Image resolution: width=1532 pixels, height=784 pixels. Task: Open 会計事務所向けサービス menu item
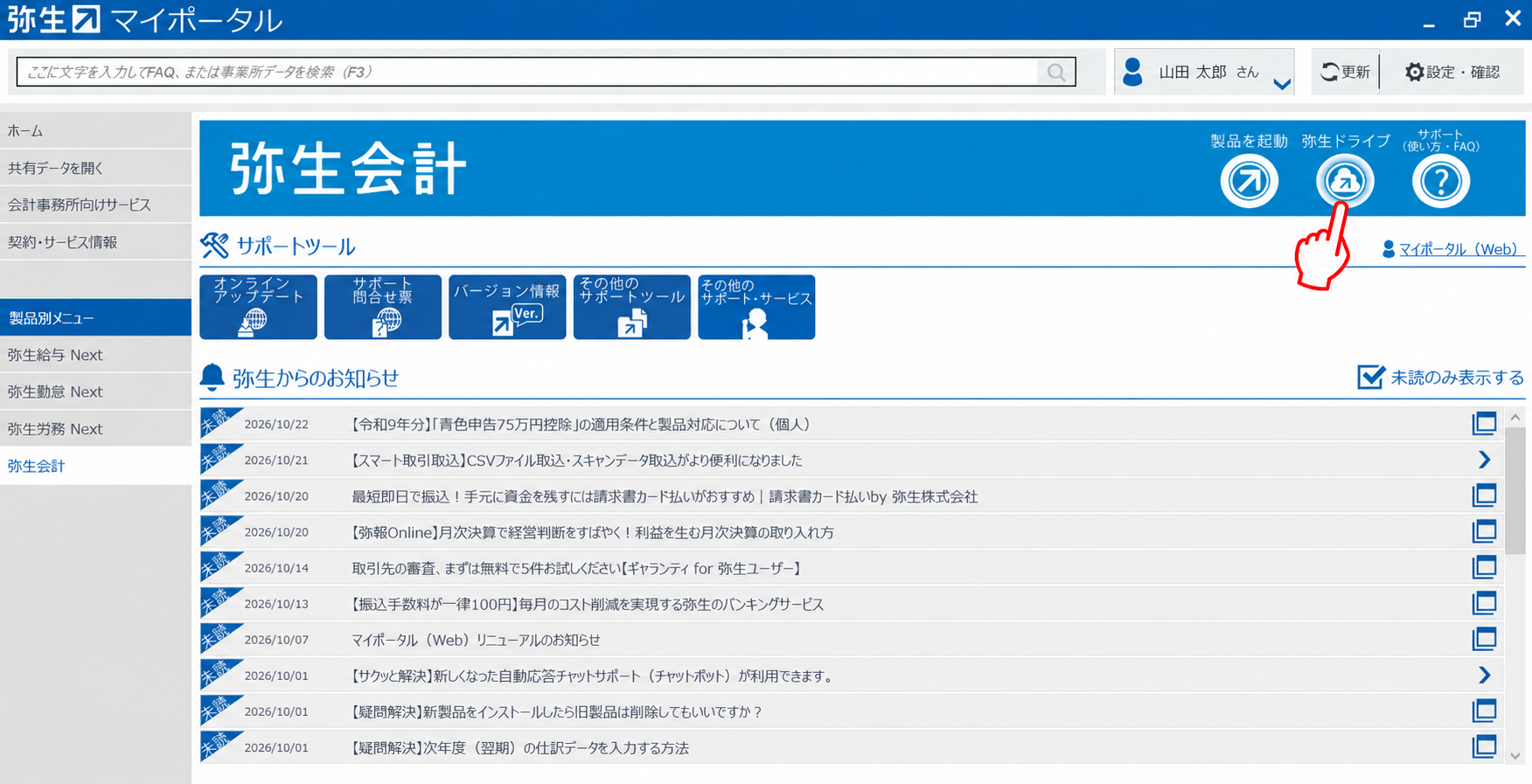pos(95,205)
